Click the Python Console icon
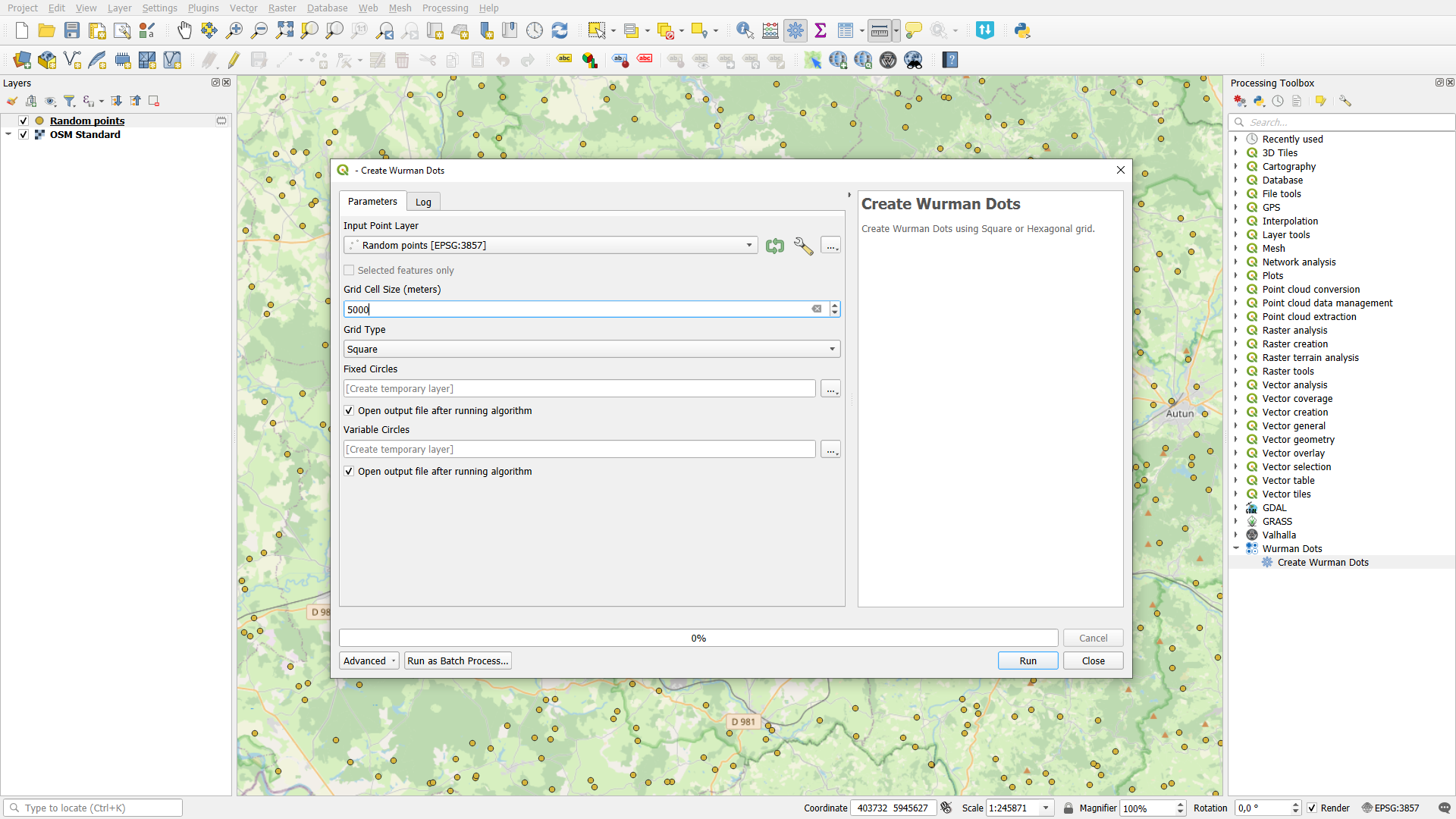1456x819 pixels. [1022, 30]
